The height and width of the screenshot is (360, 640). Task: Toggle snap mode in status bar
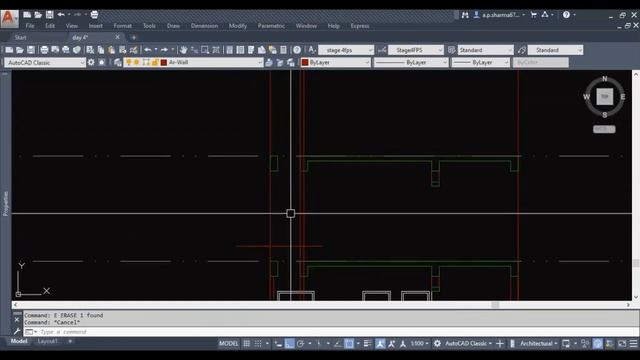pos(258,344)
